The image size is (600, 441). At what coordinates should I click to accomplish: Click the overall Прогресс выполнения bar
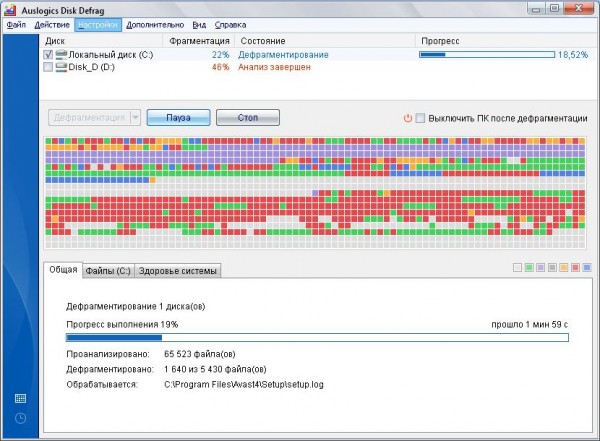tap(317, 337)
